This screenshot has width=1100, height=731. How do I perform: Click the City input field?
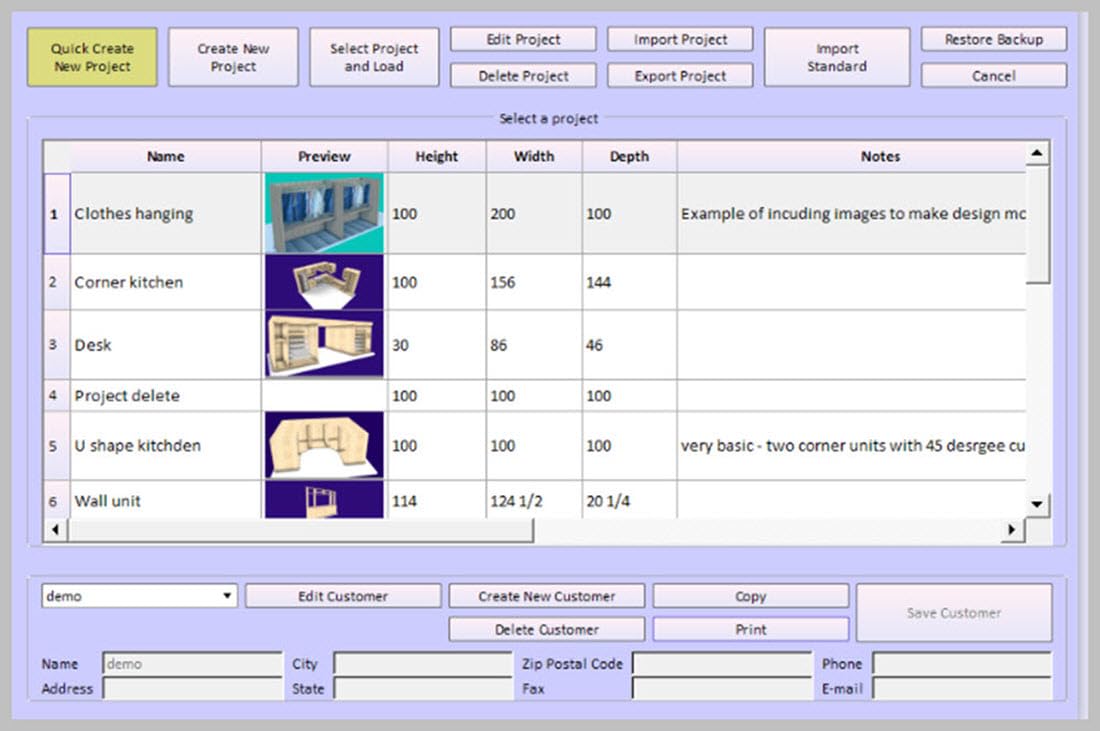click(423, 664)
